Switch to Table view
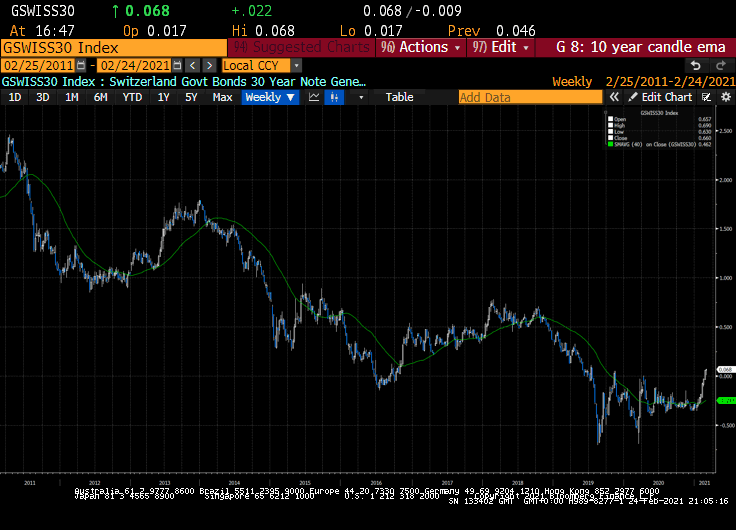Viewport: 736px width, 530px height. pos(399,97)
